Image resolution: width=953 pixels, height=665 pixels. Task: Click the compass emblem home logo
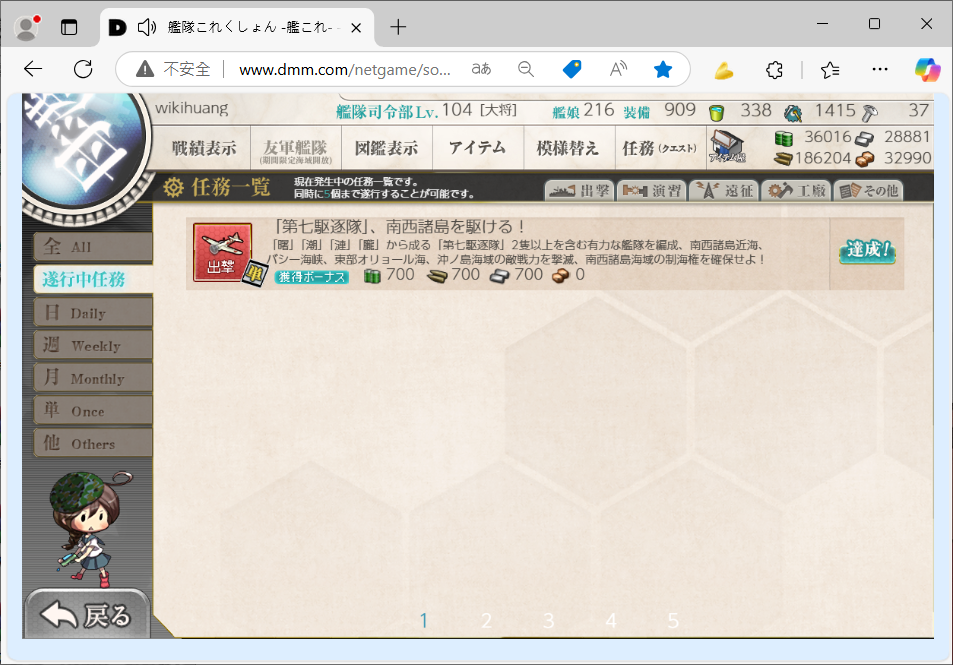[x=83, y=151]
